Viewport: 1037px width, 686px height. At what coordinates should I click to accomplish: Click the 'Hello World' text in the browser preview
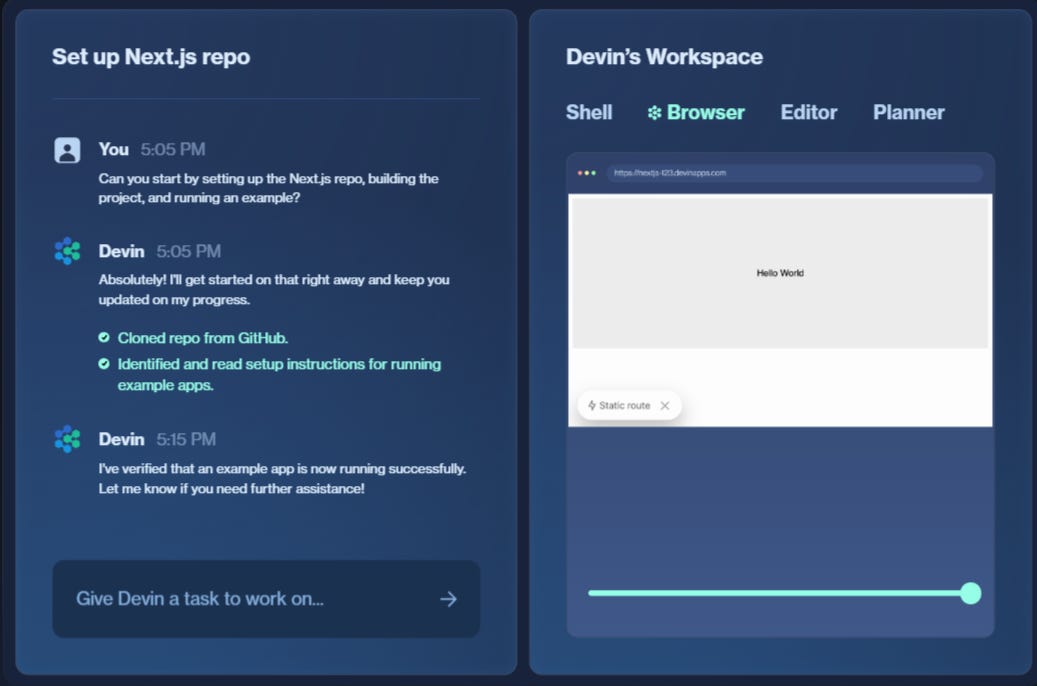(780, 273)
